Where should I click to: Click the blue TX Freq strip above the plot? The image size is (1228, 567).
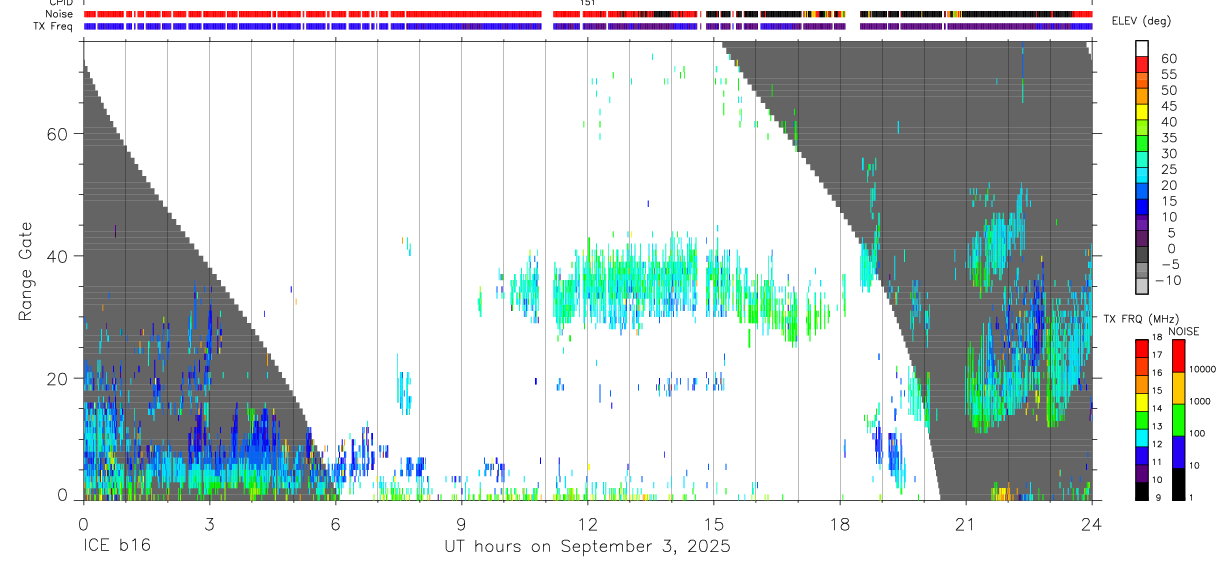coord(588,26)
